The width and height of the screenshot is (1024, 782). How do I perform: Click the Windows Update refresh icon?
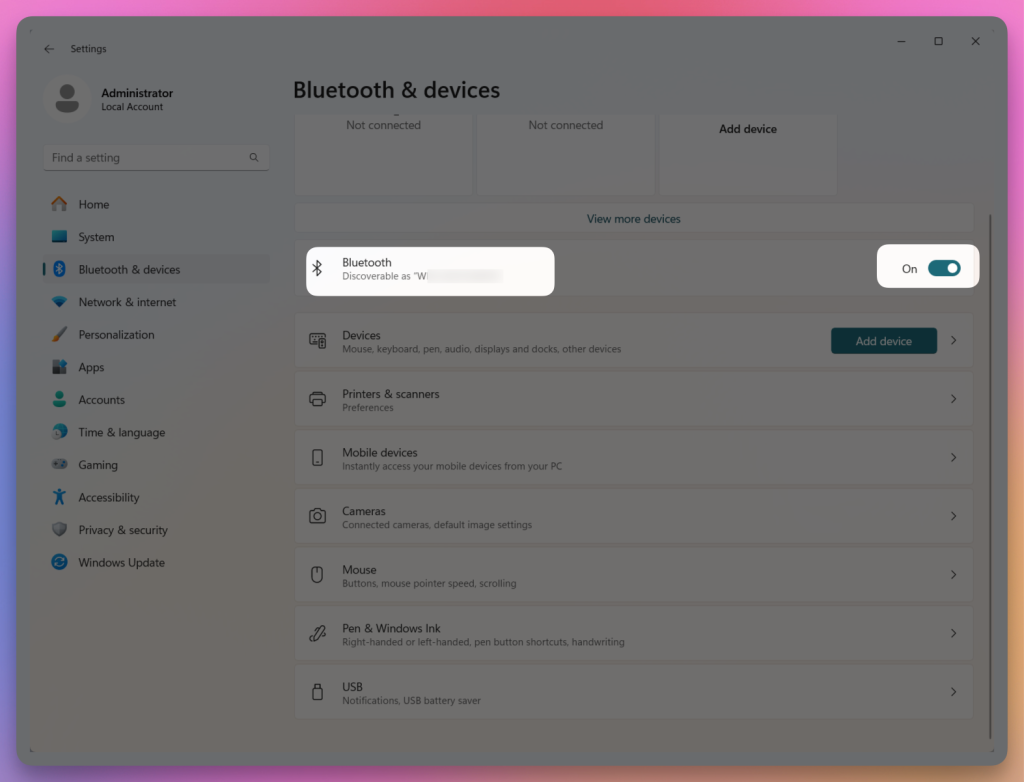coord(59,562)
